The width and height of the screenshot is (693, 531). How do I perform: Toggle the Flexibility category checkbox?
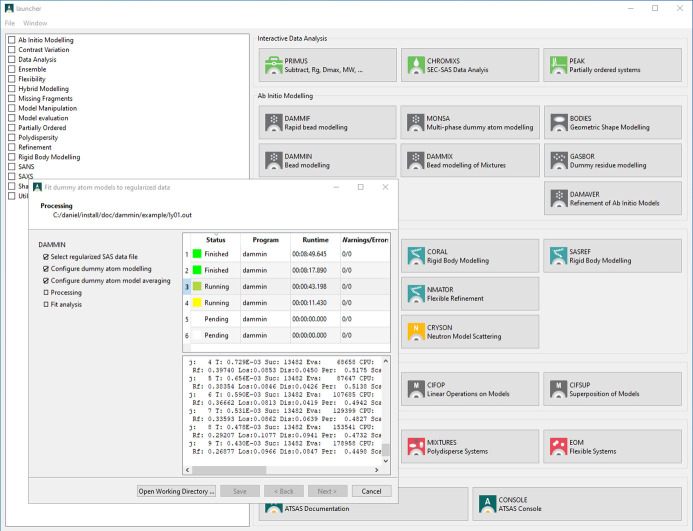tap(11, 79)
